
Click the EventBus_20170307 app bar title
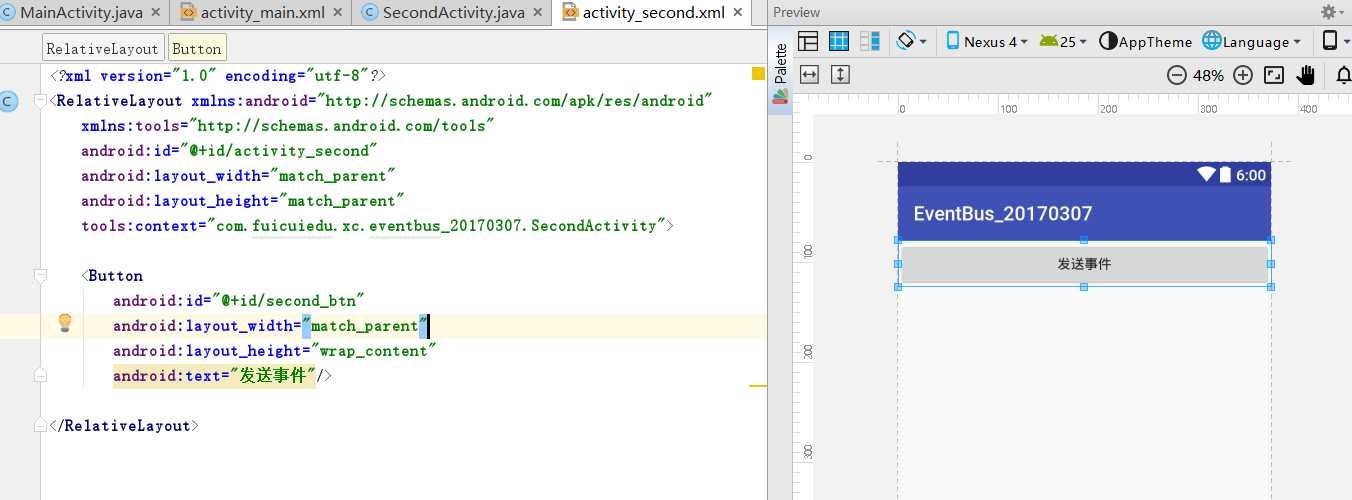point(1003,213)
